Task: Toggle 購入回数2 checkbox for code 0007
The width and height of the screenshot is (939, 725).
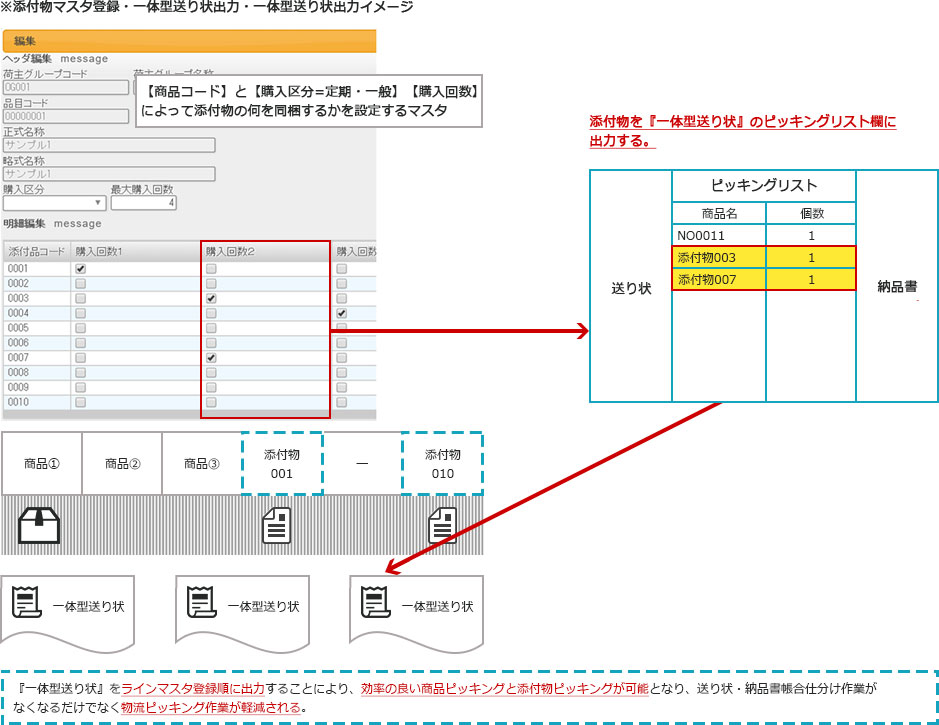Action: click(211, 357)
